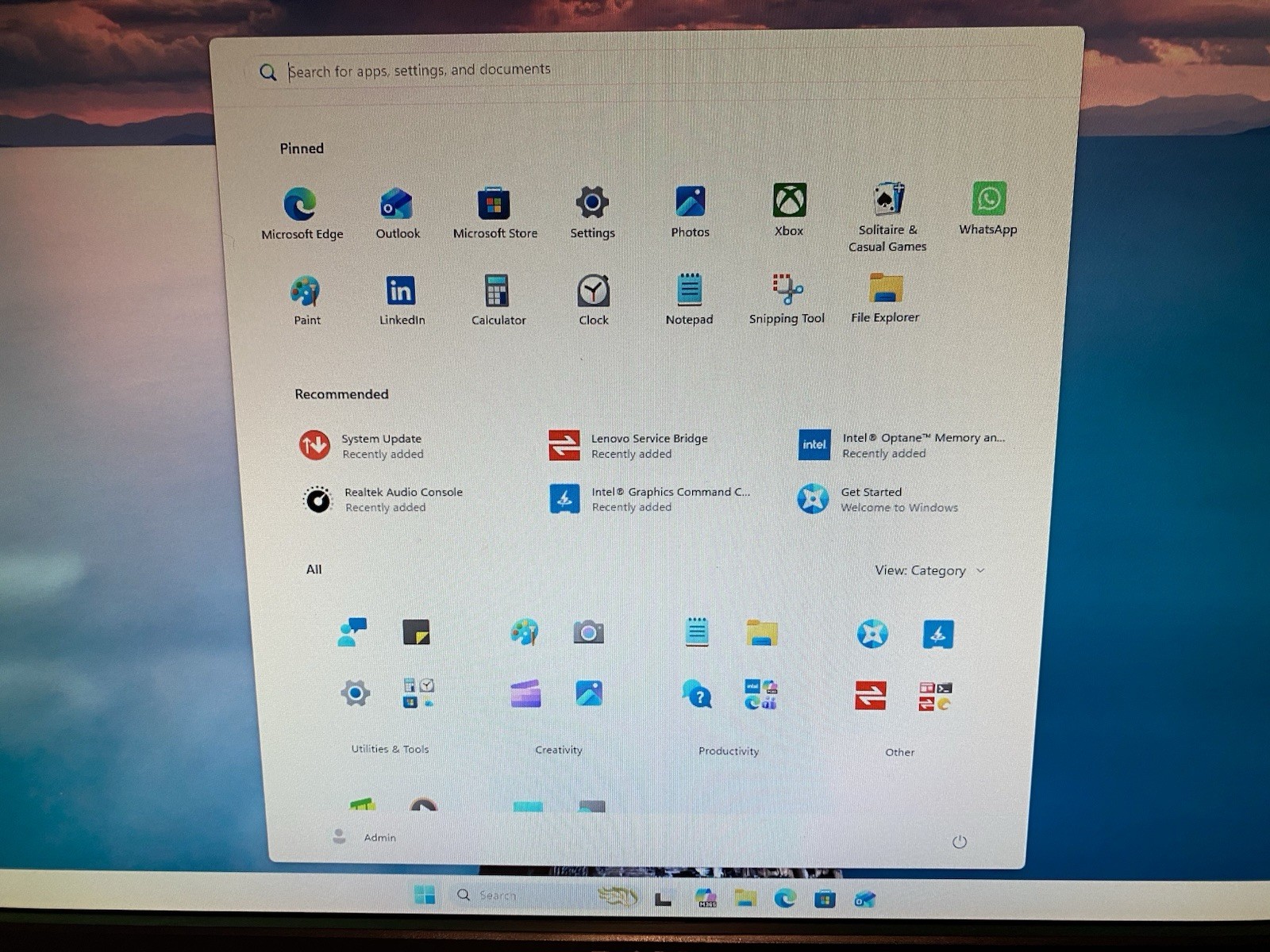Open Lenovo Service Bridge in Other category
The height and width of the screenshot is (952, 1270).
(x=870, y=697)
